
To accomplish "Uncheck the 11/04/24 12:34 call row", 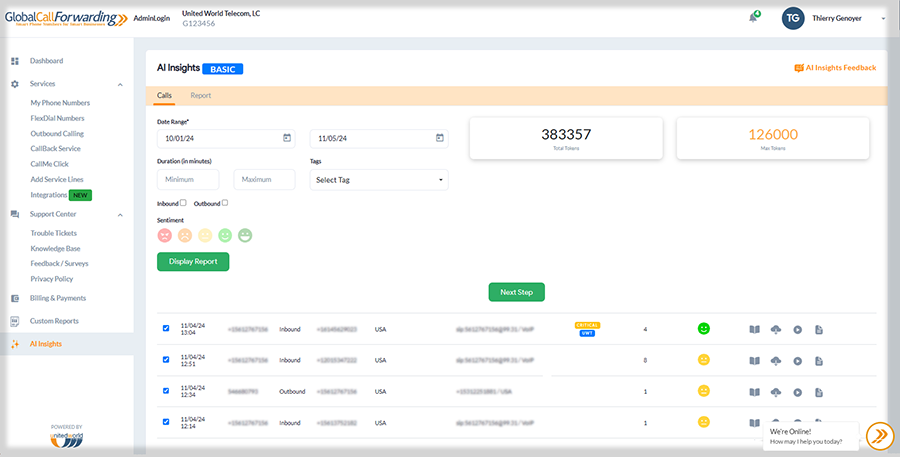I will 166,390.
